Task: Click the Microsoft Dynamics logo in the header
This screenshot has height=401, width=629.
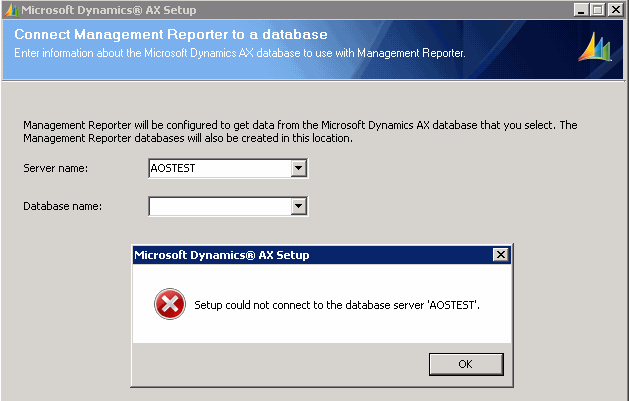Action: (x=595, y=47)
